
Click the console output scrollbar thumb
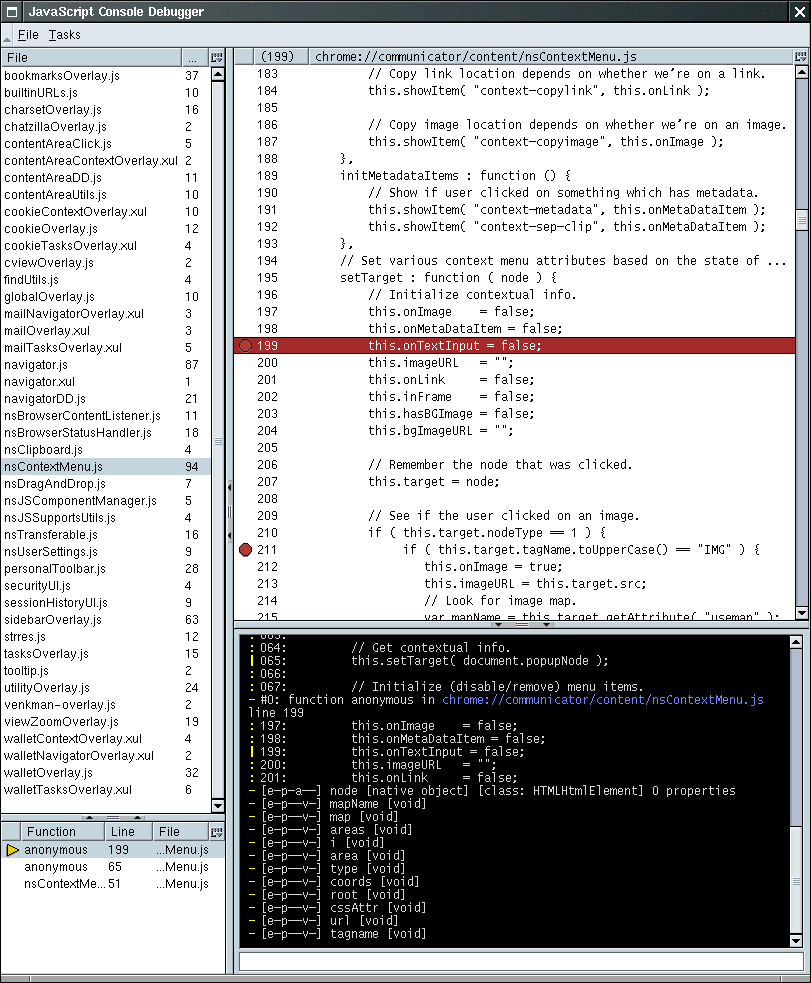coord(796,880)
